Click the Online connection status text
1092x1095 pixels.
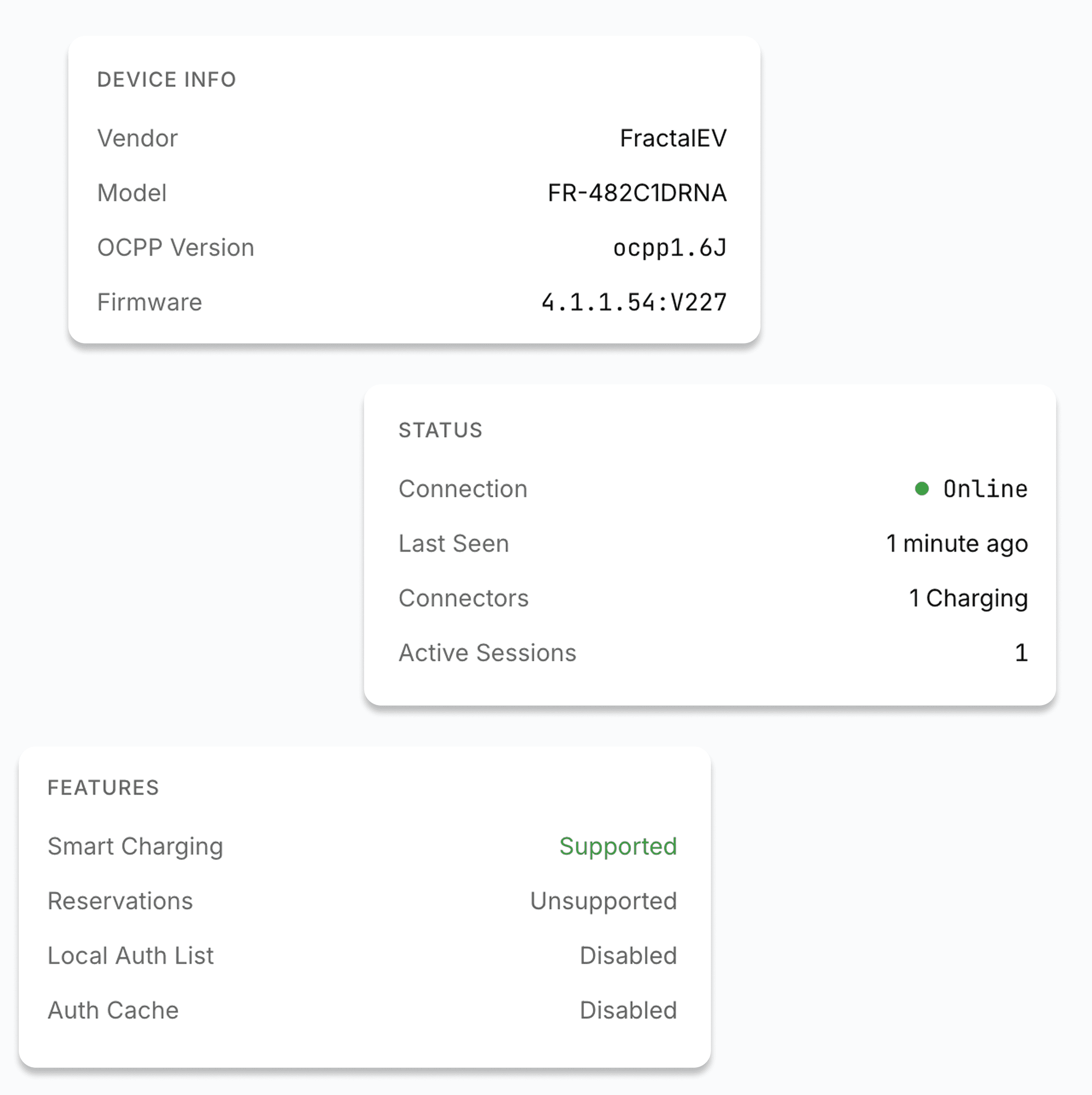pos(985,489)
